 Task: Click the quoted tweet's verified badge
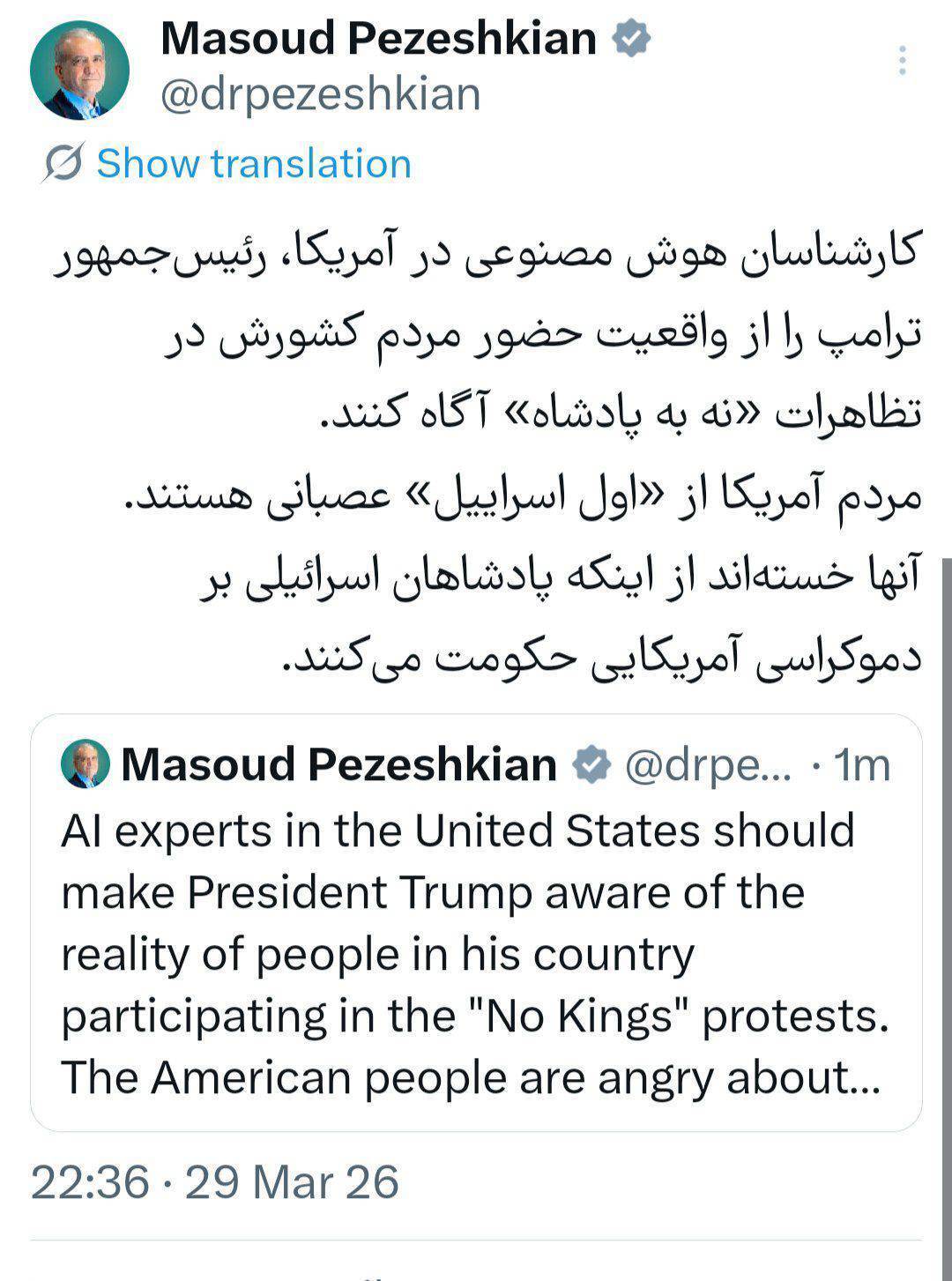pyautogui.click(x=591, y=764)
